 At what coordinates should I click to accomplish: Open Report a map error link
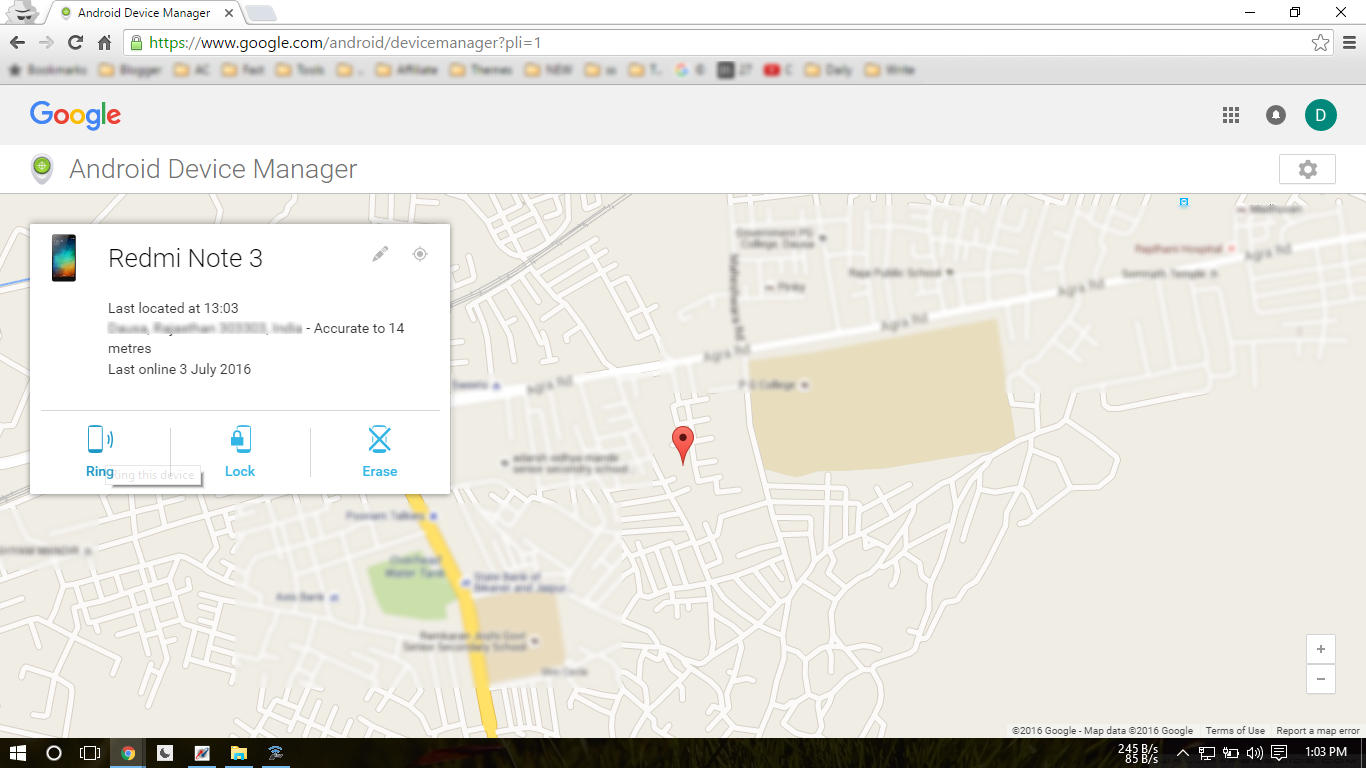point(1318,731)
